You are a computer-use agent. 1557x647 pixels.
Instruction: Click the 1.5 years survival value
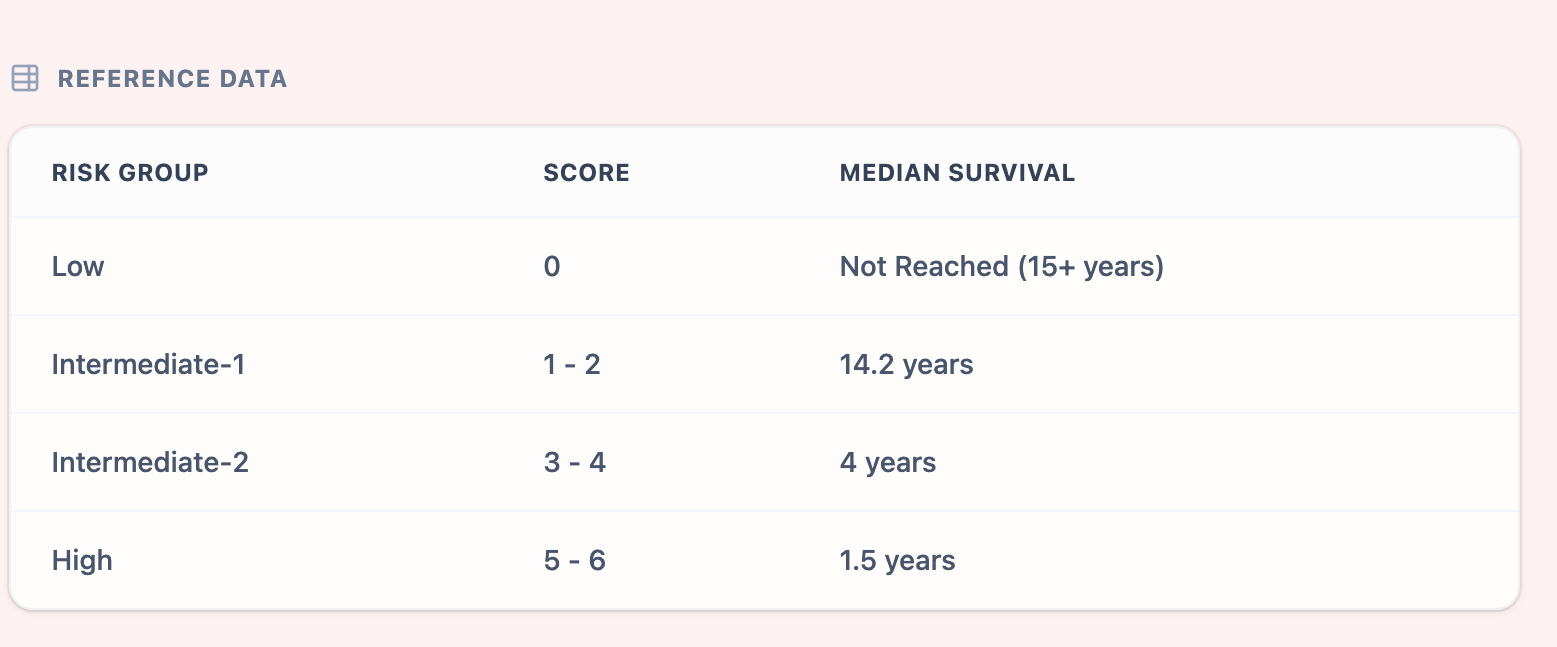(897, 560)
